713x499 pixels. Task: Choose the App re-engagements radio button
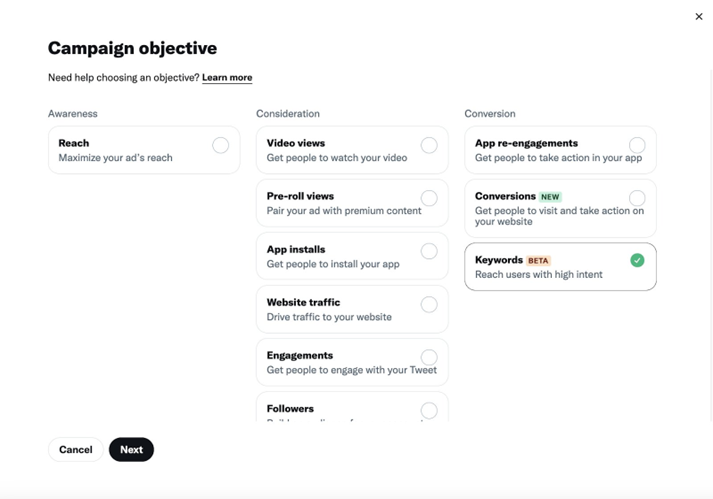637,145
